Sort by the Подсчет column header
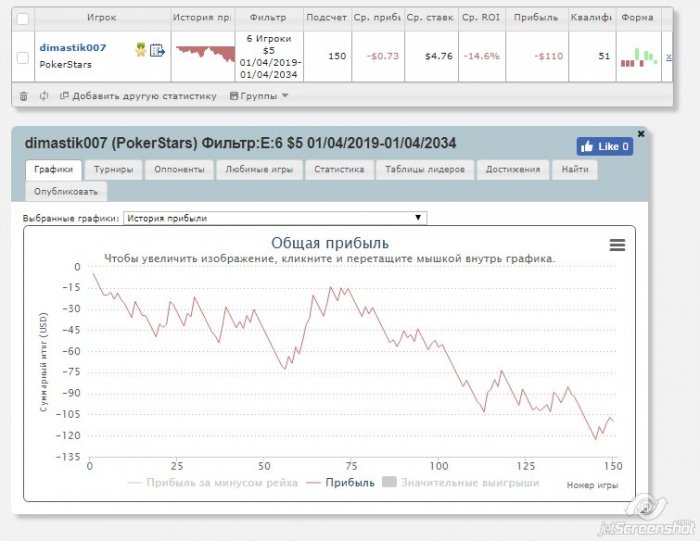 click(326, 18)
